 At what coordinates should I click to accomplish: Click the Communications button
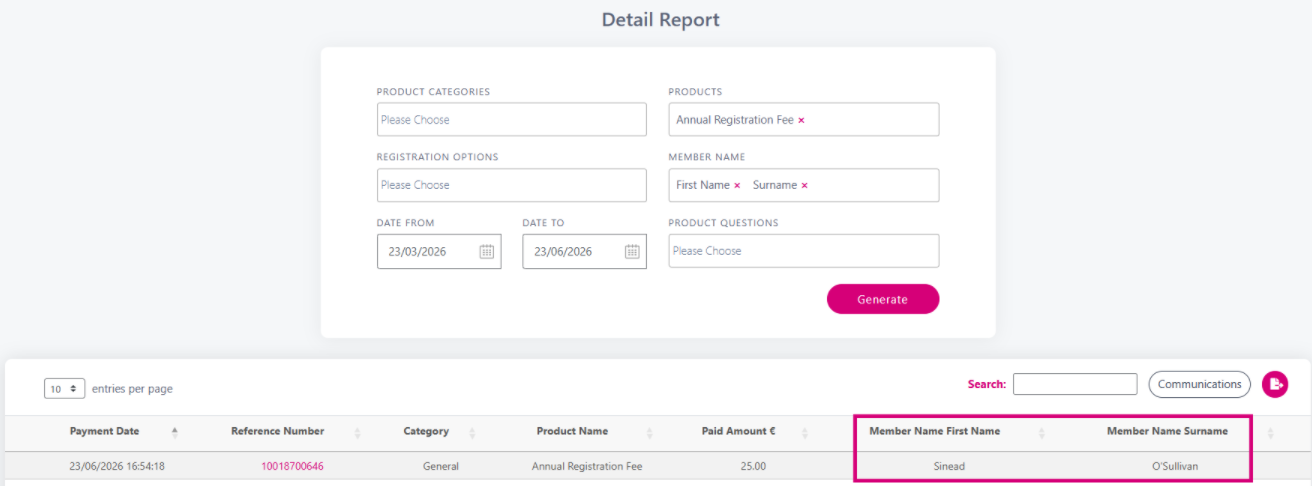(x=1199, y=384)
